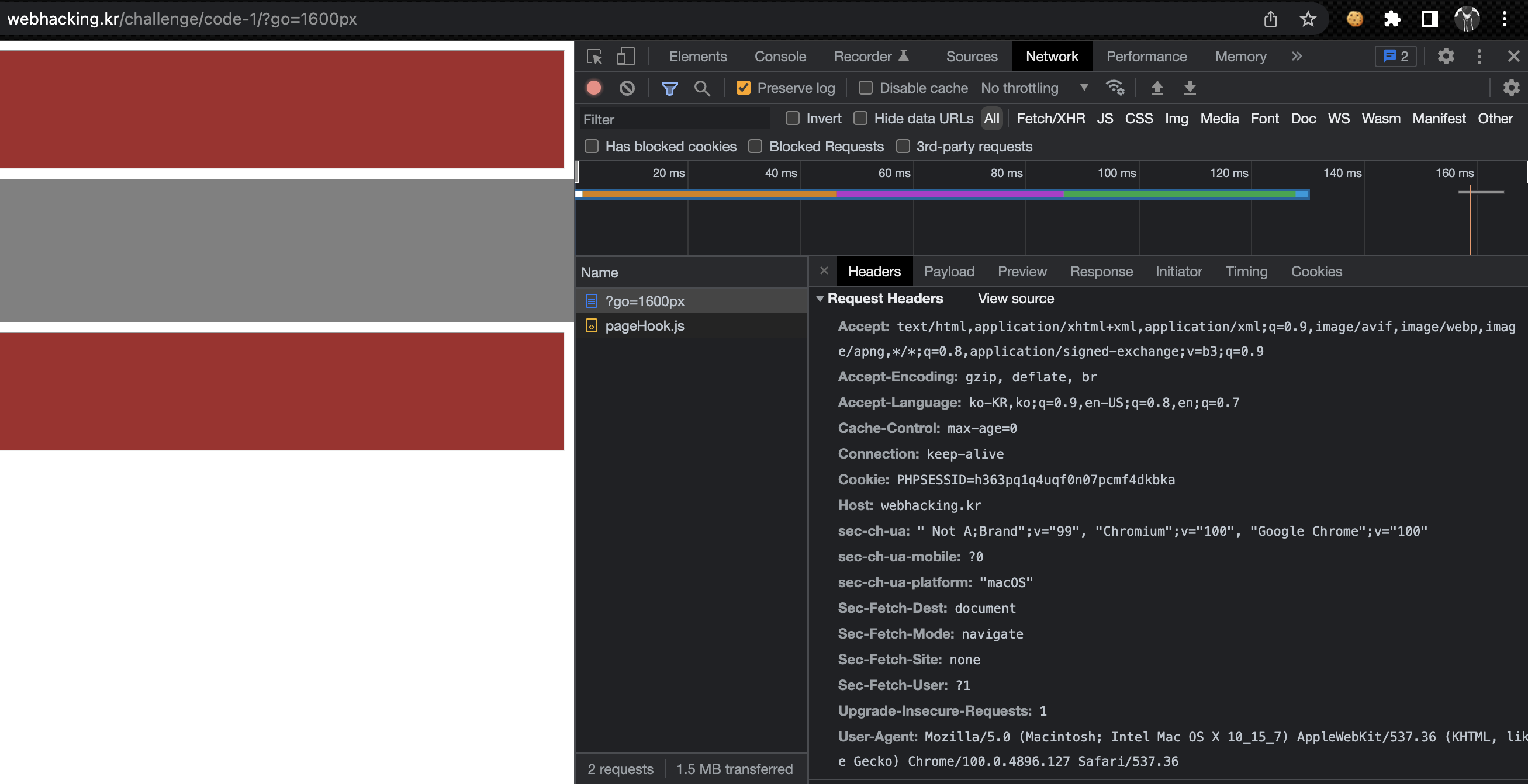1528x784 pixels.
Task: Click the Import HAR upload icon
Action: coord(1157,88)
